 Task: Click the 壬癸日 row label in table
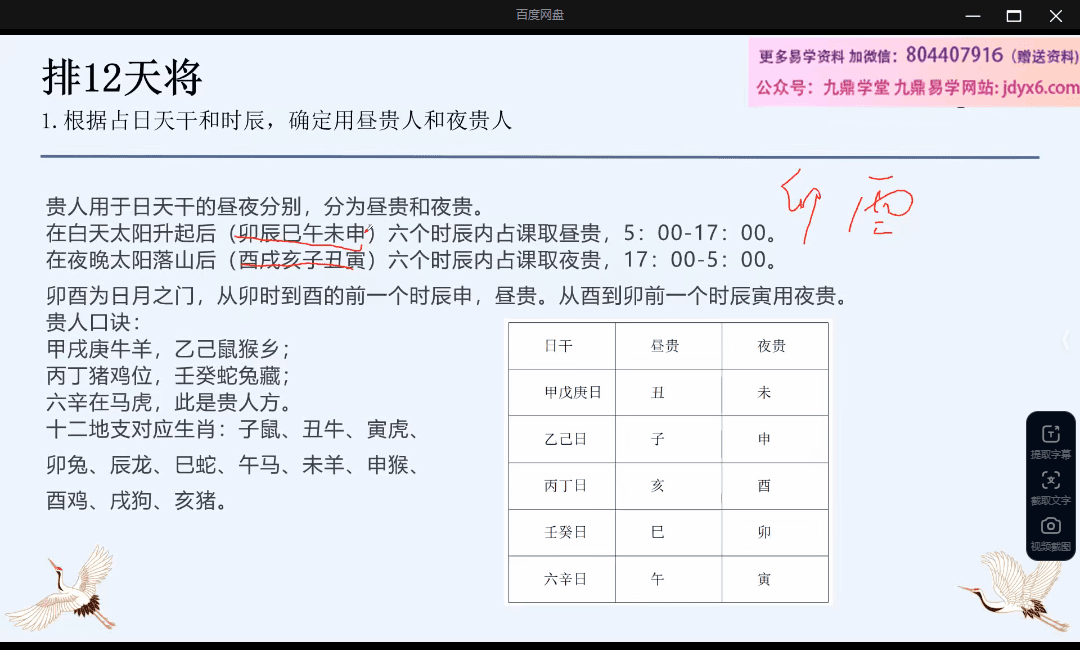click(565, 532)
